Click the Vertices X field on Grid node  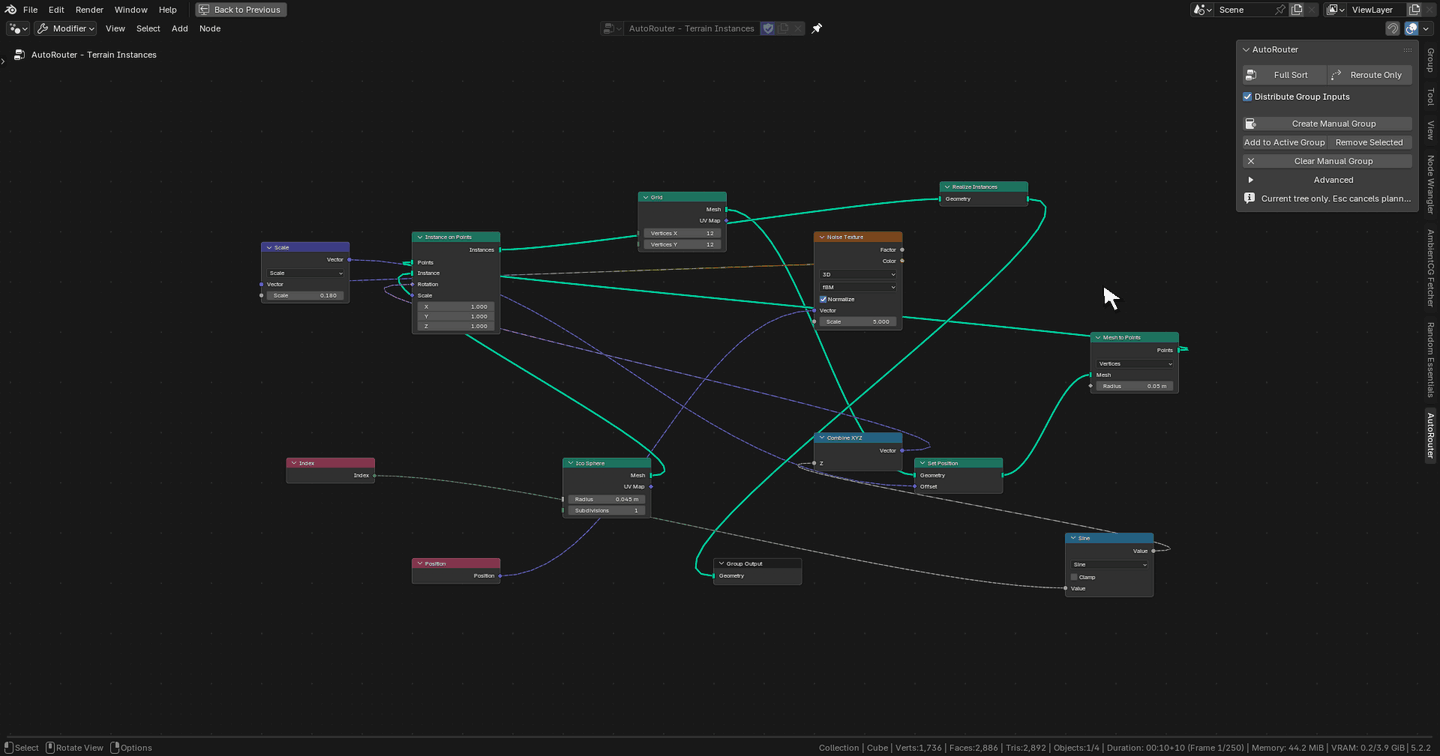pyautogui.click(x=682, y=233)
